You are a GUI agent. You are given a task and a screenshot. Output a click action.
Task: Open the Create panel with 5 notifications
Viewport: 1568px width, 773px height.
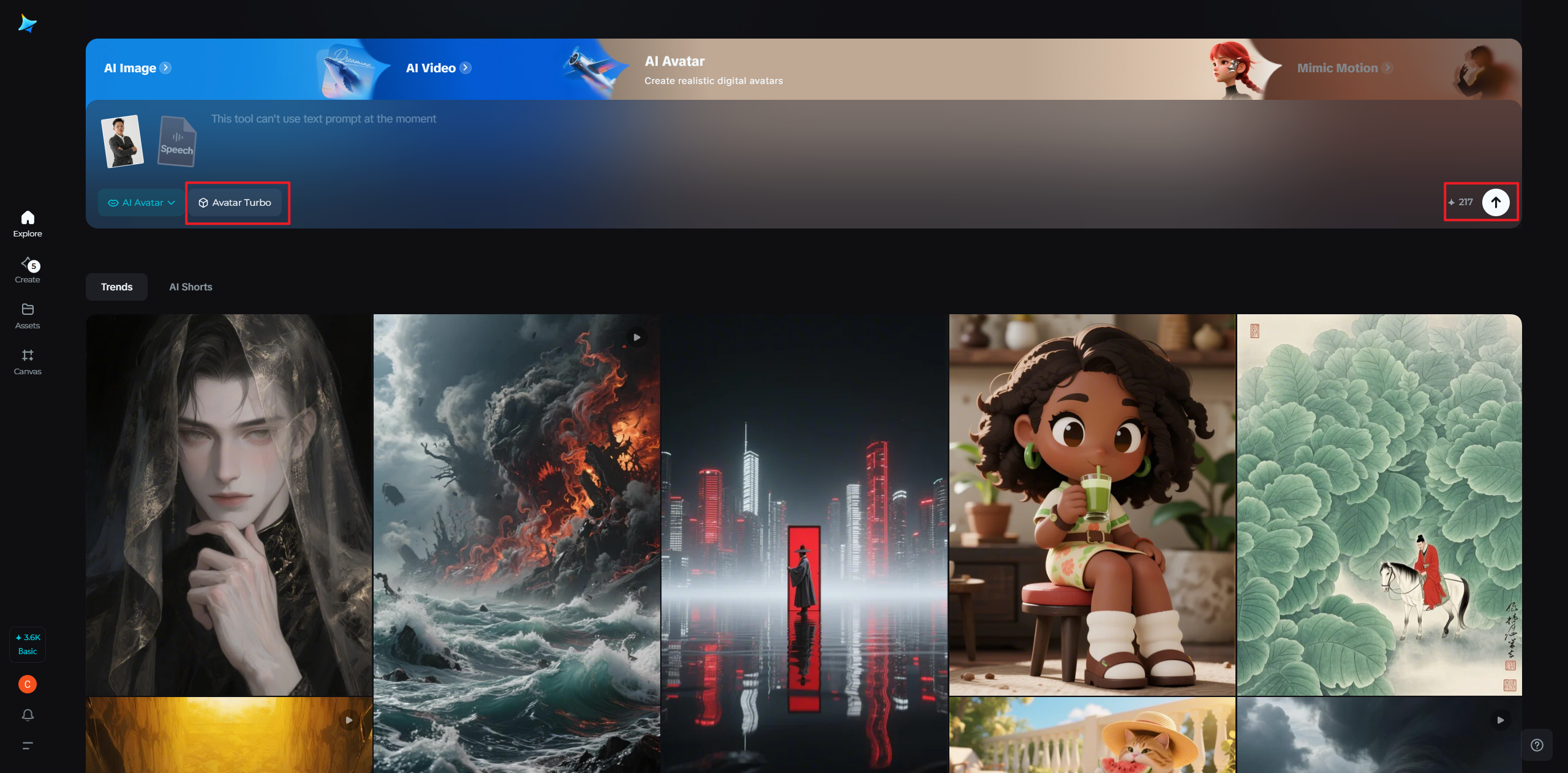(x=27, y=270)
